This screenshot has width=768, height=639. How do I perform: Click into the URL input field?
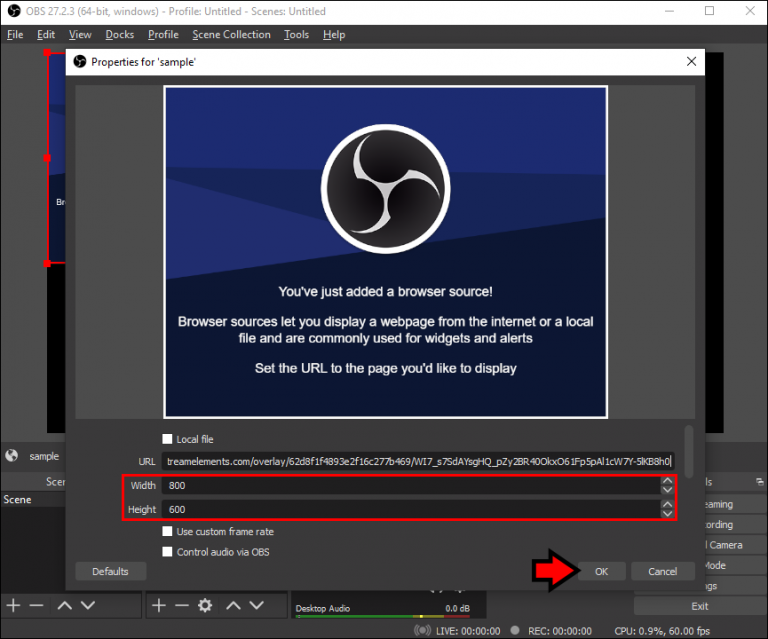coord(418,461)
